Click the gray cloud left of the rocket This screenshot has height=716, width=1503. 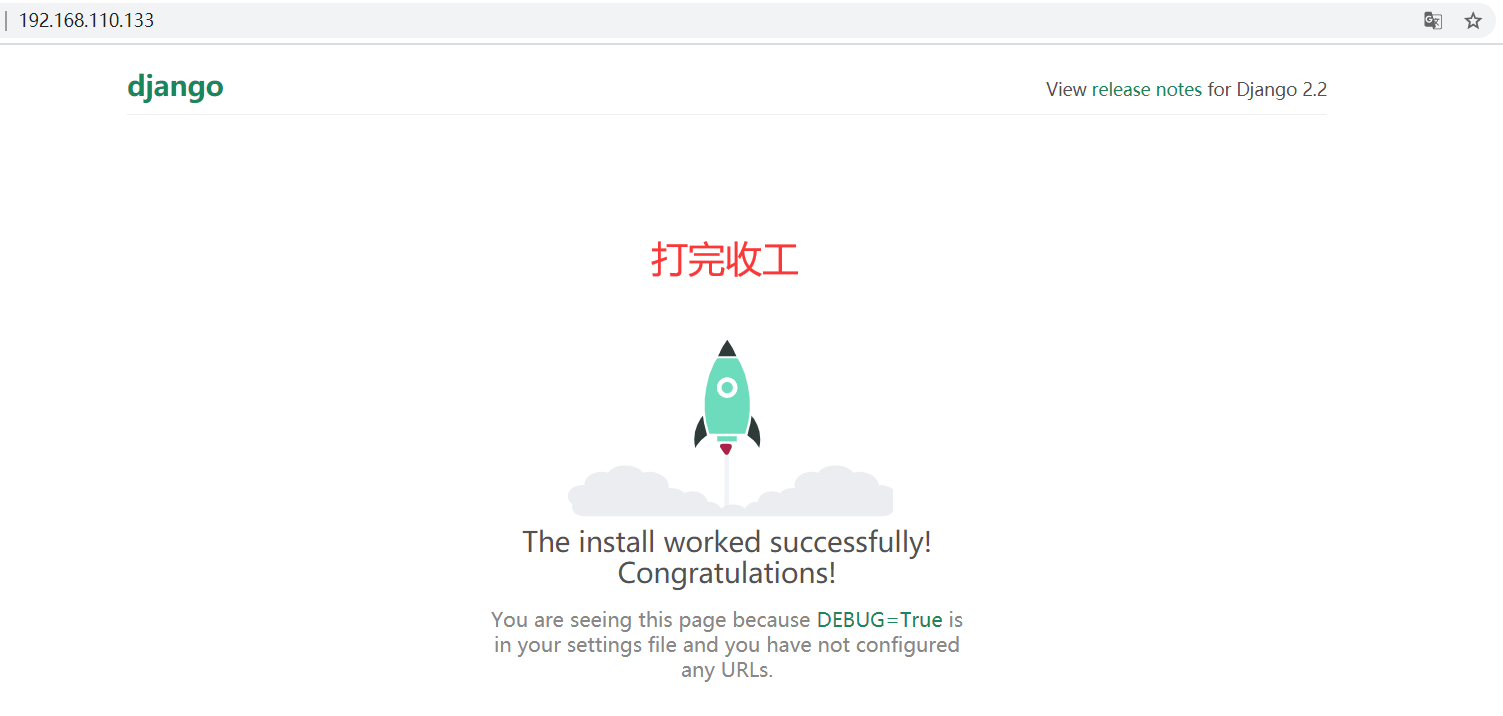point(630,492)
